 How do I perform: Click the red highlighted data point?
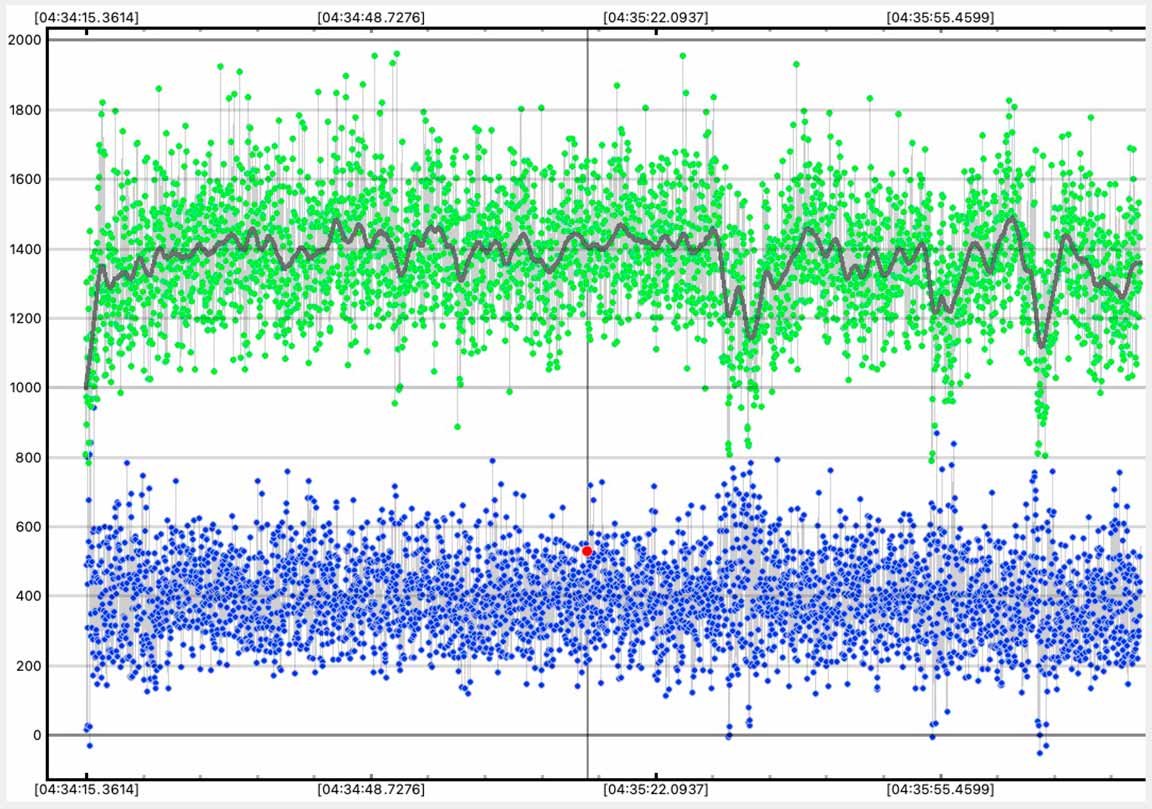(587, 551)
